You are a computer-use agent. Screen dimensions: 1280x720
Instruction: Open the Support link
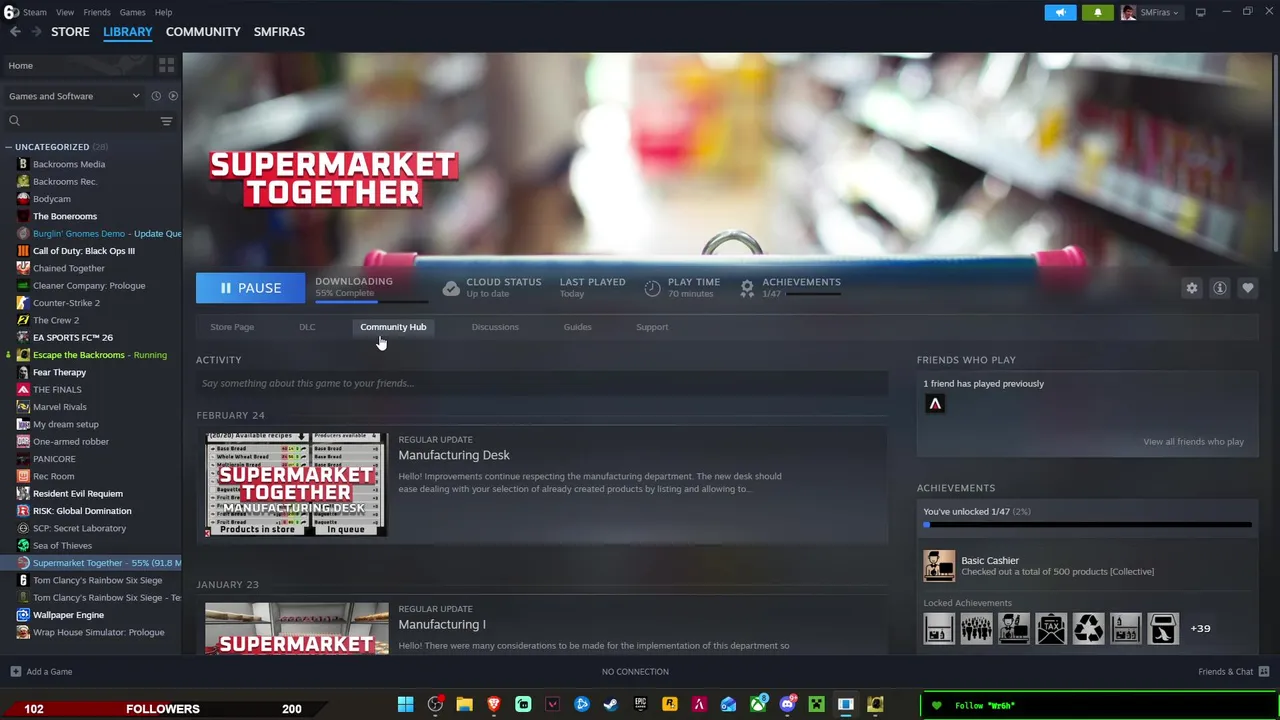pyautogui.click(x=652, y=327)
